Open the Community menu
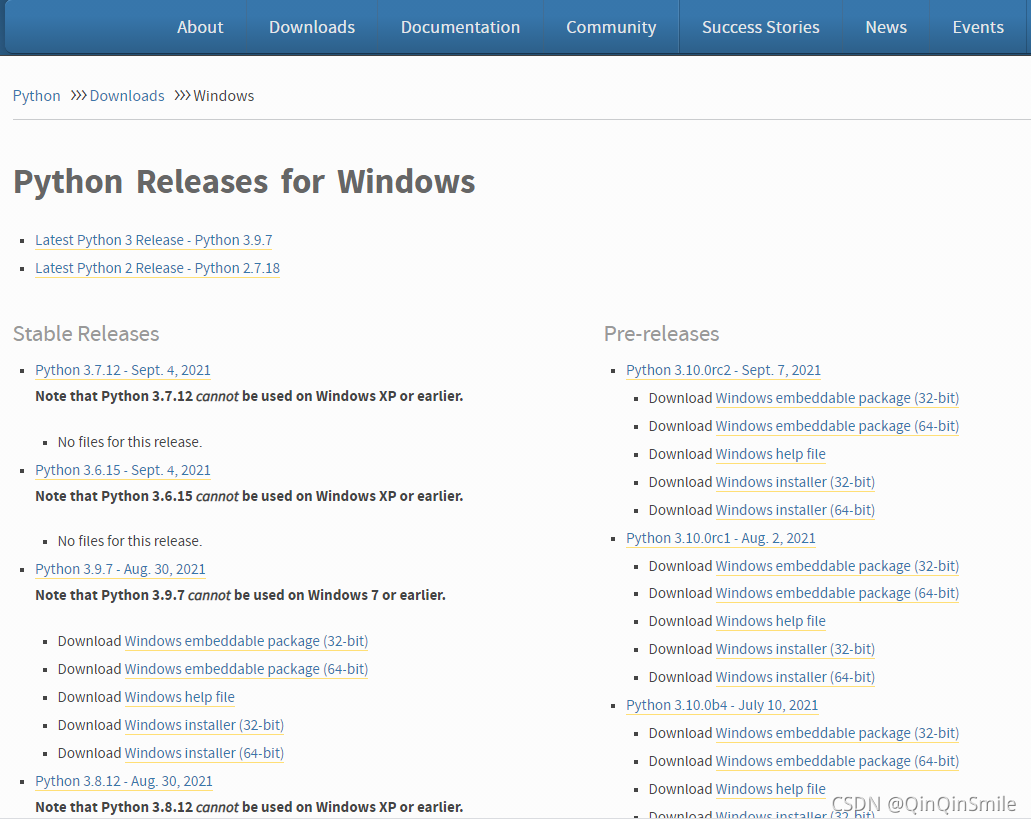Screen dimensions: 1031x825 pyautogui.click(x=611, y=27)
